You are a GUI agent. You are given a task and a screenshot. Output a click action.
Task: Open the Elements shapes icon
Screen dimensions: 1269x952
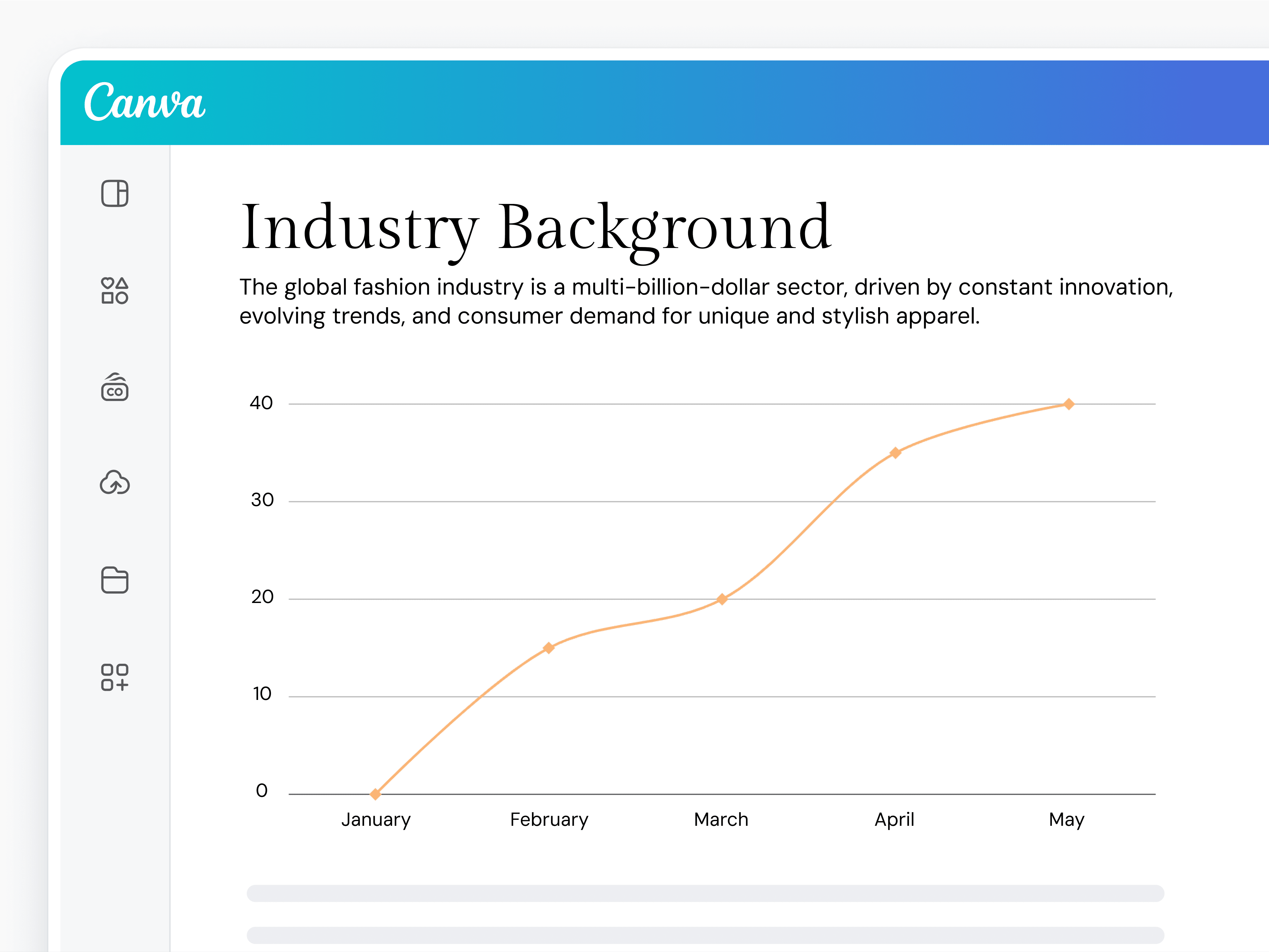point(115,290)
